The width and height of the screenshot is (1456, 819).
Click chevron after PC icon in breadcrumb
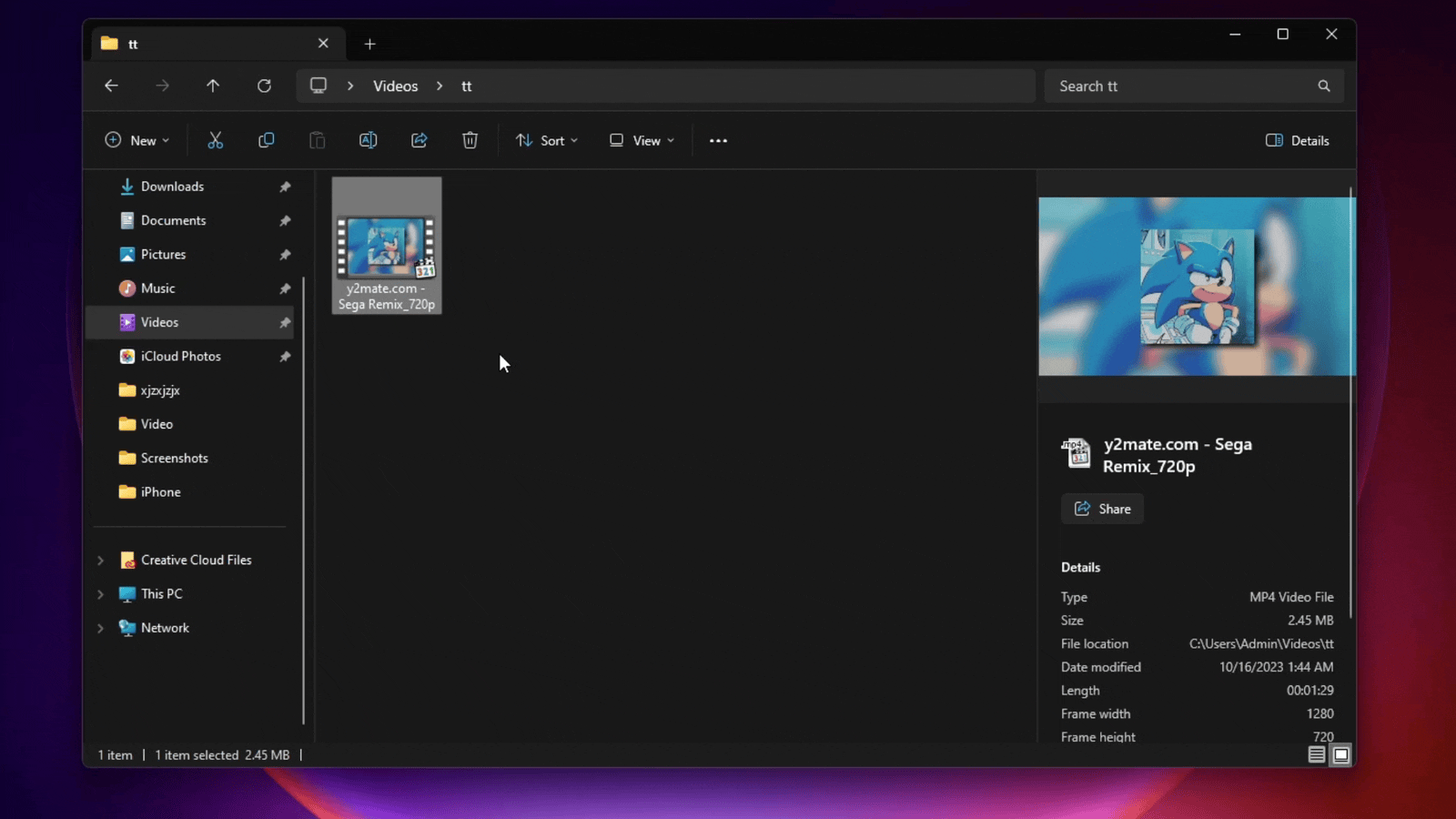point(350,86)
